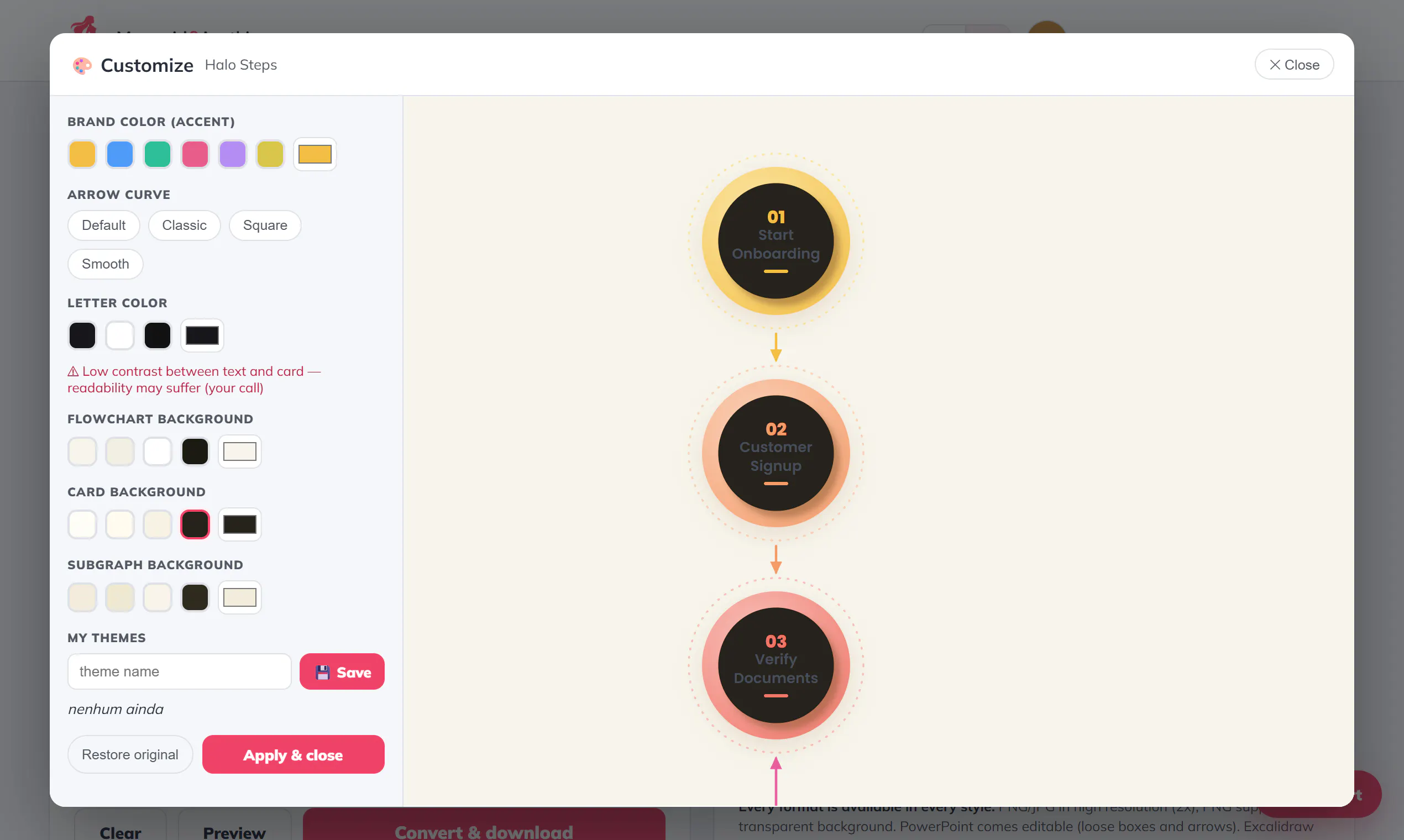Click Convert & download behind the dialog
The image size is (1404, 840).
pos(484,825)
